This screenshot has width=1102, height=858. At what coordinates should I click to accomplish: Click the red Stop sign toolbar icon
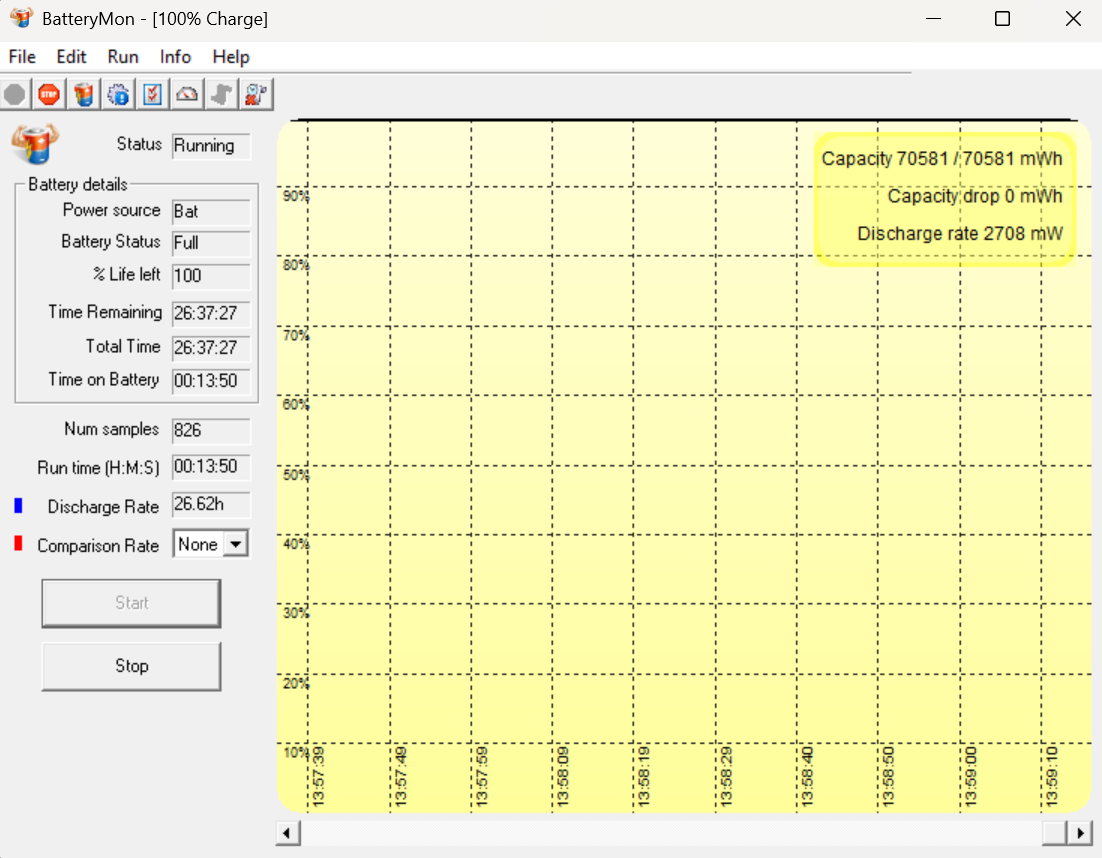[x=49, y=95]
